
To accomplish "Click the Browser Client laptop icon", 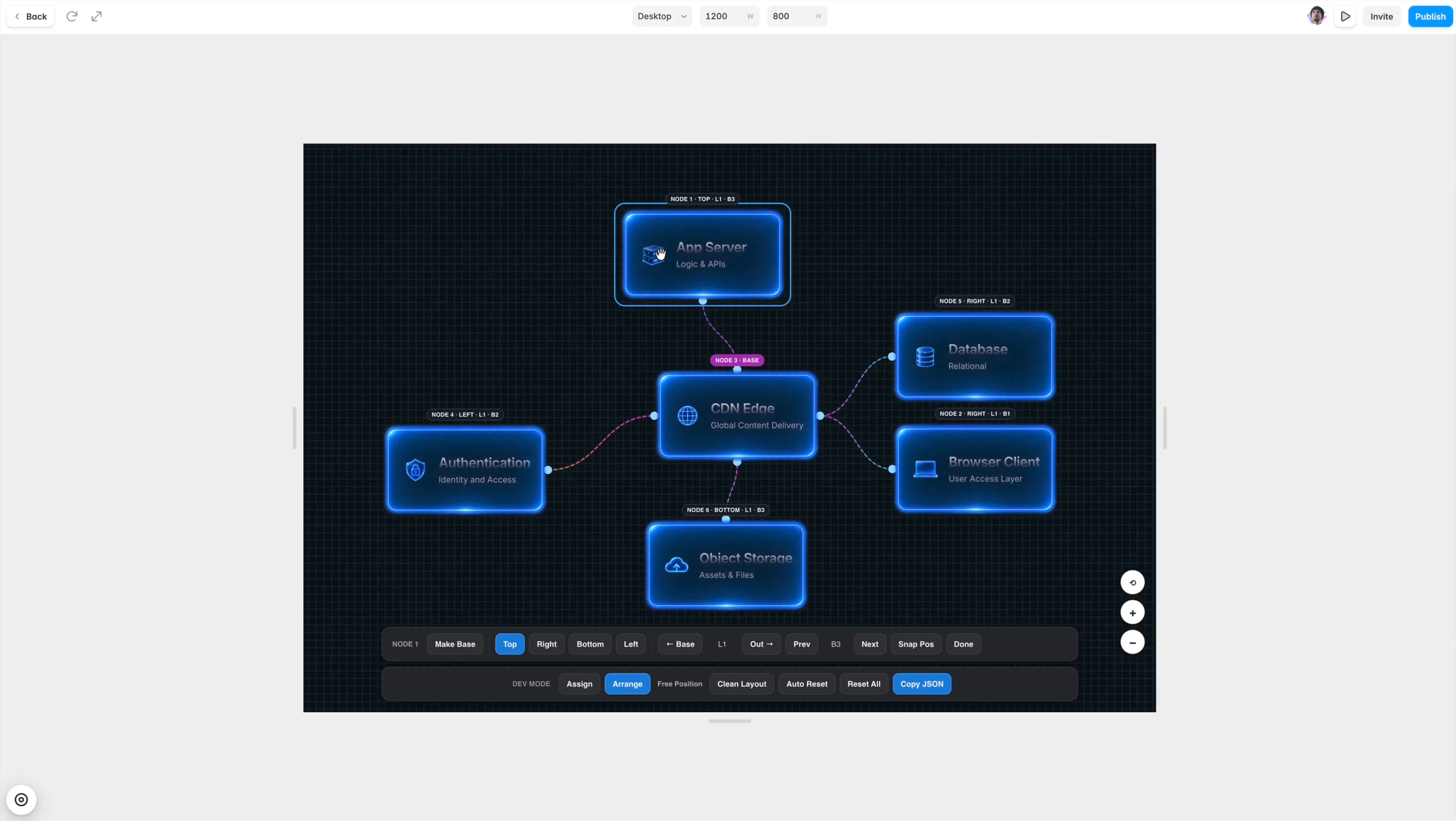I will click(925, 469).
